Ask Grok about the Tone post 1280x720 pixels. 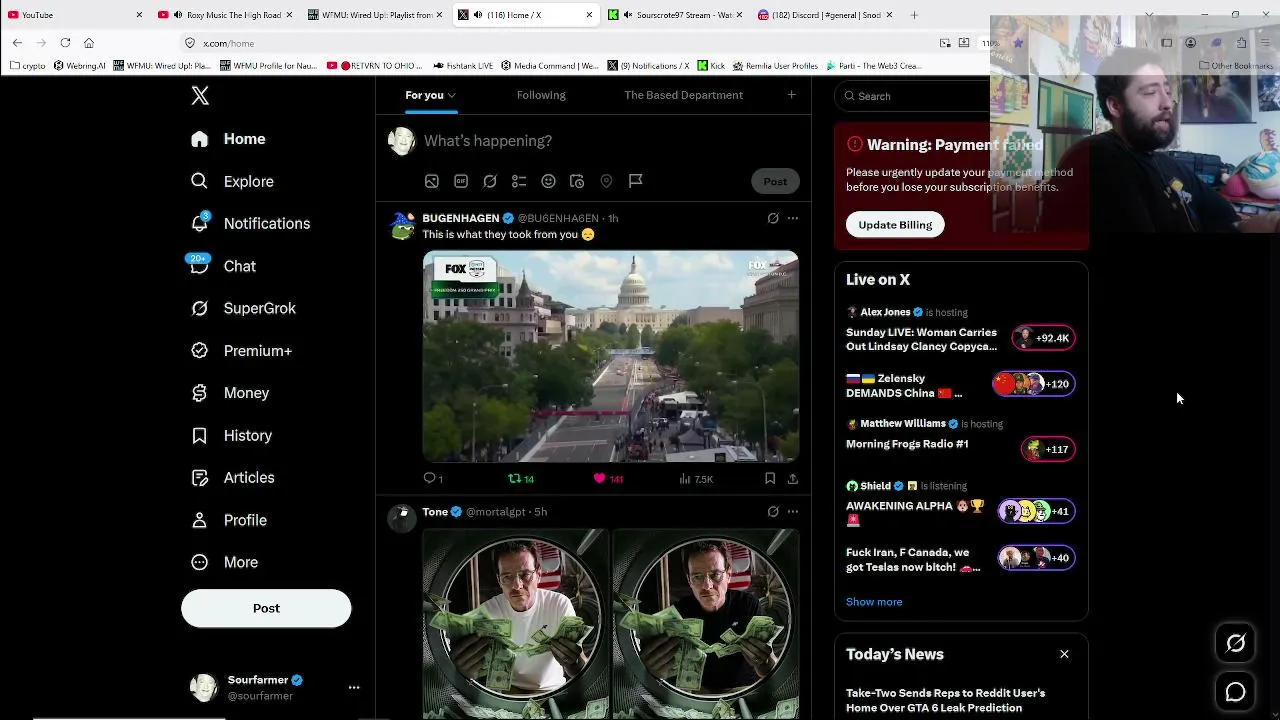tap(773, 512)
